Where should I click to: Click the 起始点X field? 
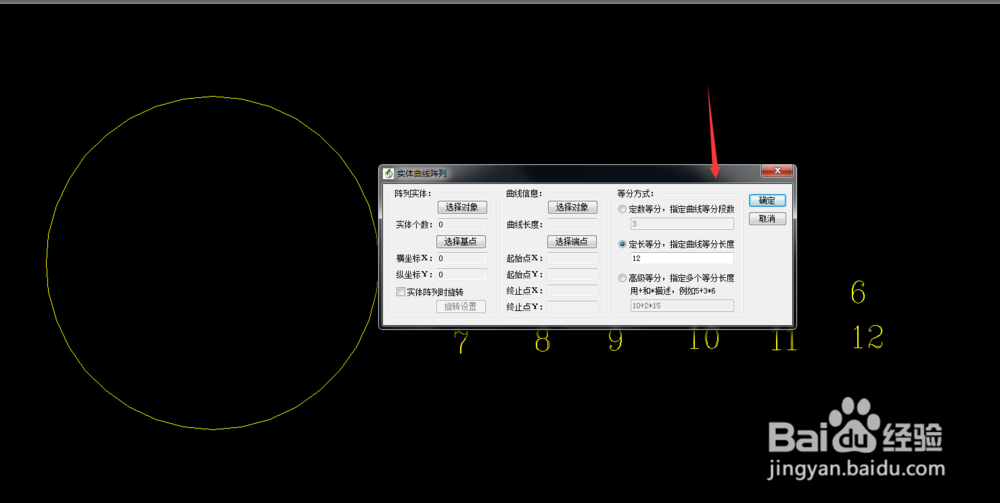coord(573,258)
